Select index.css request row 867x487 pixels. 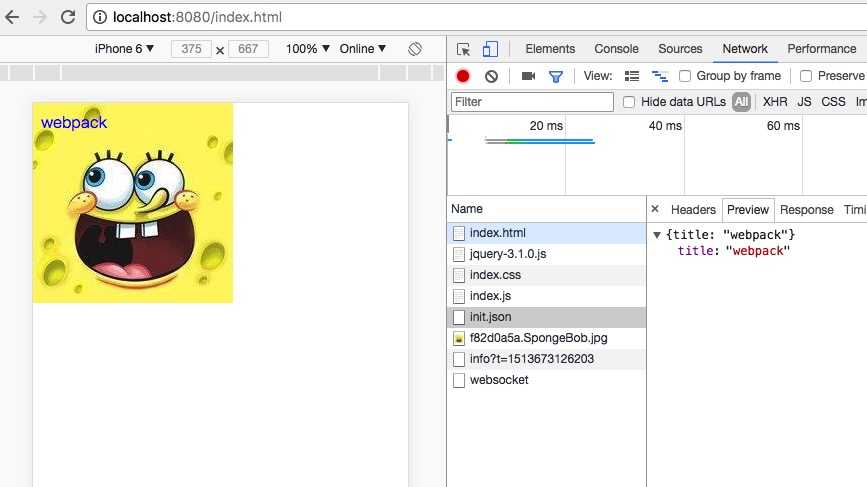tap(546, 275)
